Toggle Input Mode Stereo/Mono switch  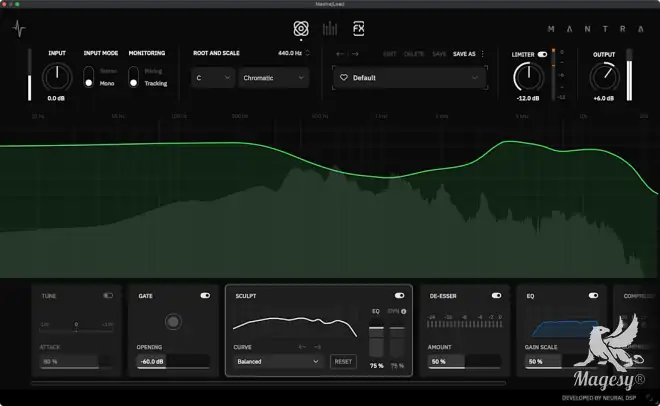pos(88,77)
